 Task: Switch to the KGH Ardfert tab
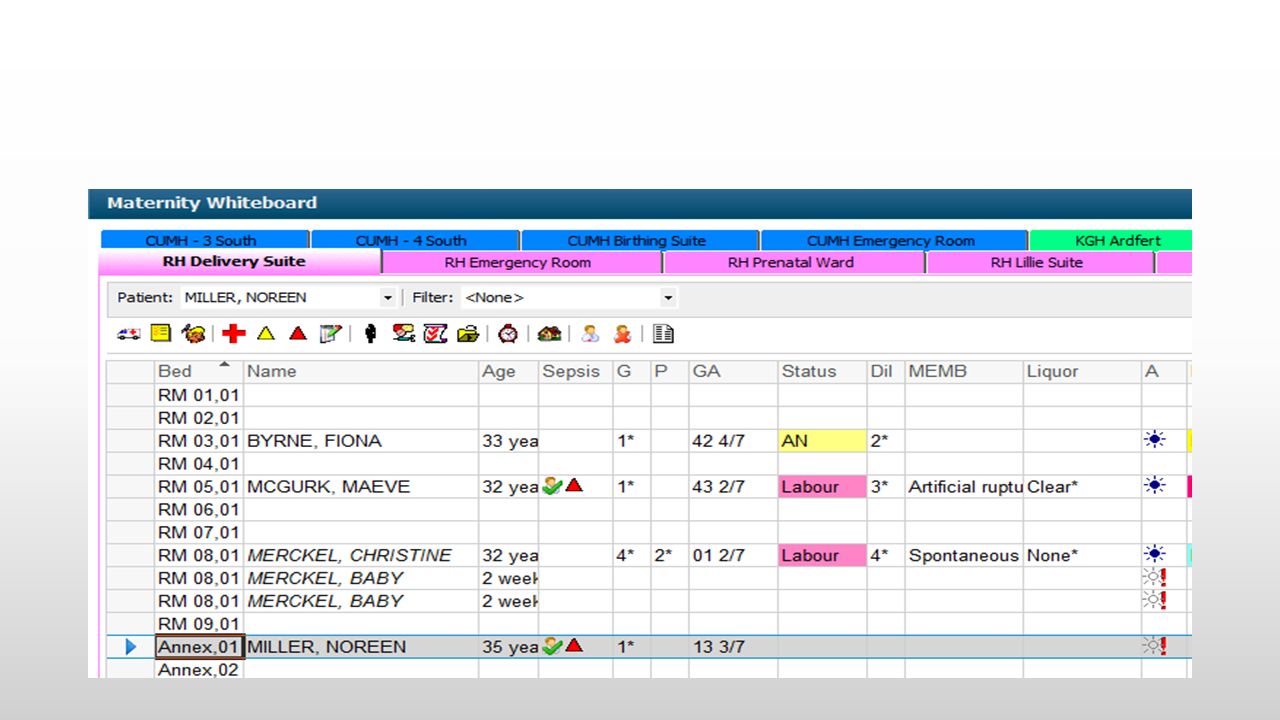1111,240
